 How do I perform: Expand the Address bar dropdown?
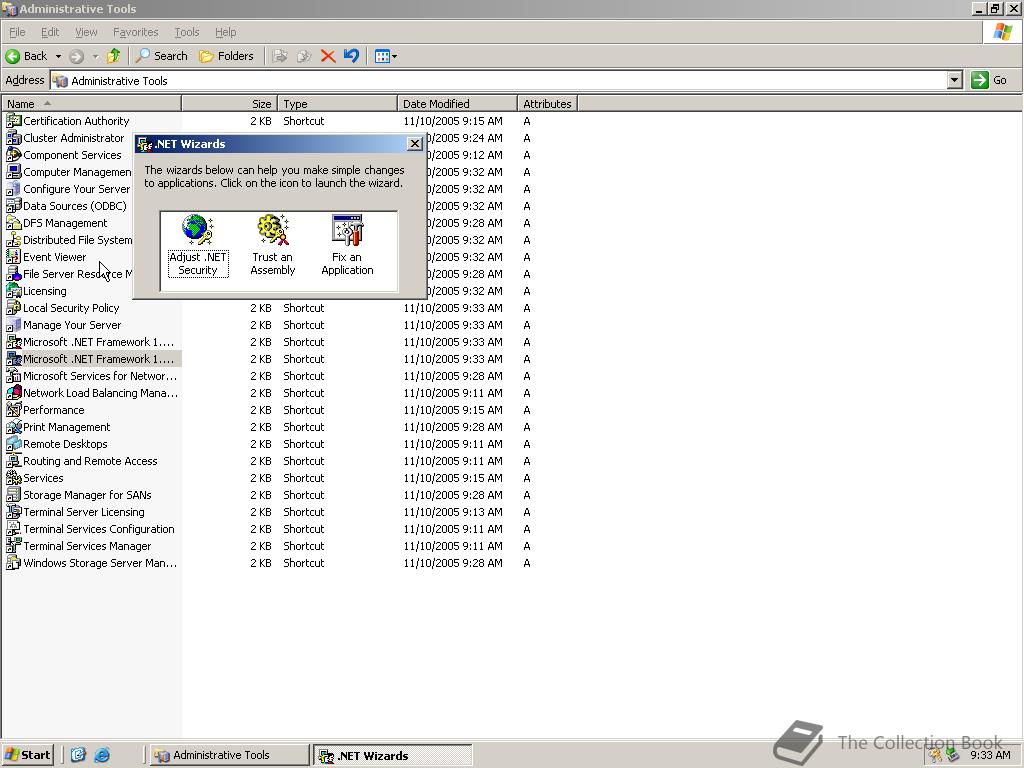coord(955,80)
